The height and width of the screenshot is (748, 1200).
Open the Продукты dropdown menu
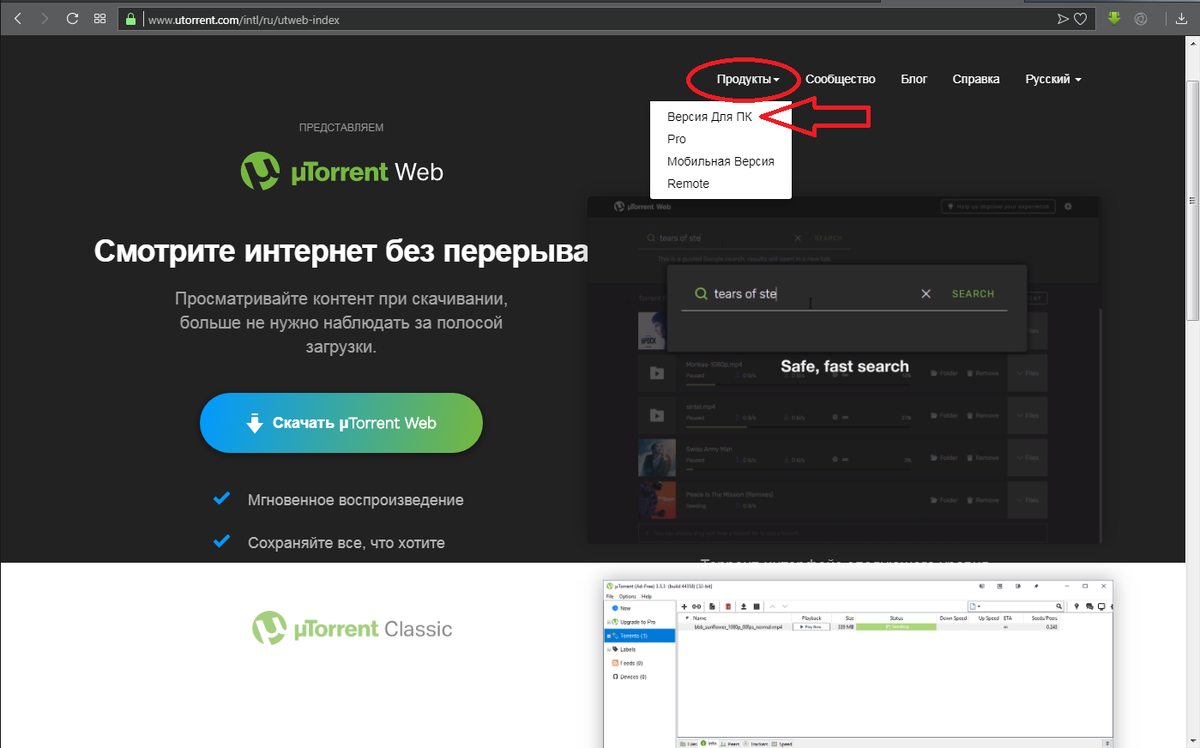point(747,79)
